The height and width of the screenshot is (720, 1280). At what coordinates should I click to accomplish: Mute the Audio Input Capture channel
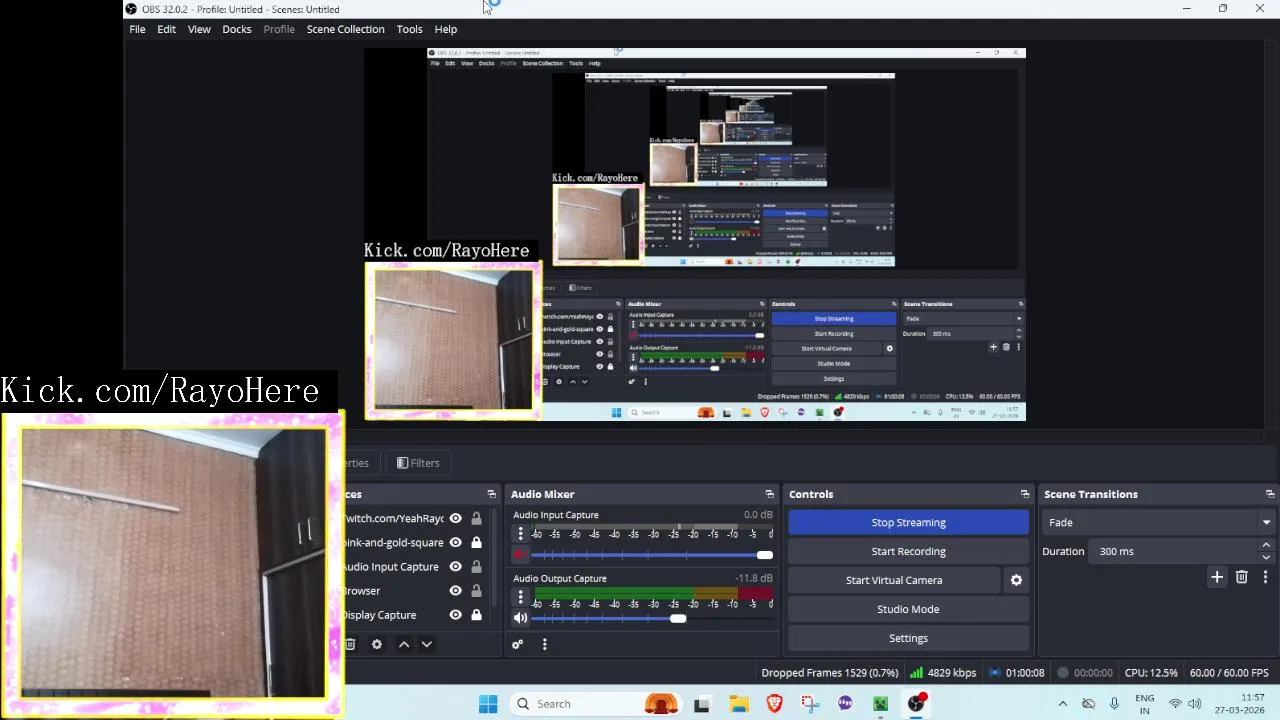click(520, 554)
